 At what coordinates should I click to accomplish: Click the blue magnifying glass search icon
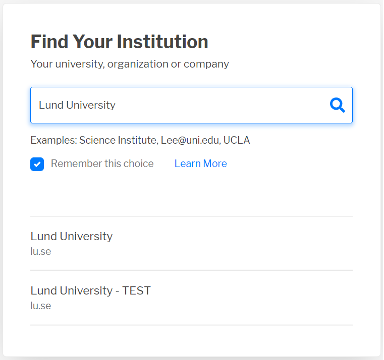tap(337, 105)
